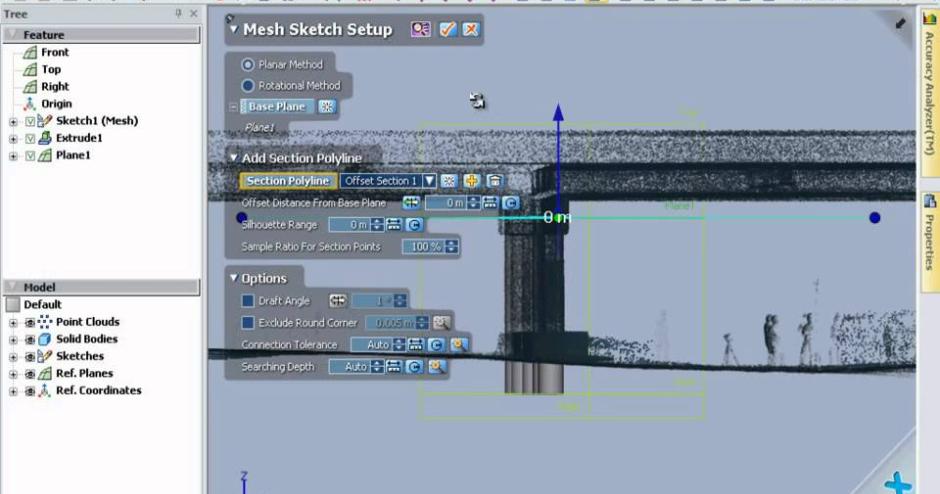
Task: Select Rotational Method radio button
Action: click(x=248, y=86)
